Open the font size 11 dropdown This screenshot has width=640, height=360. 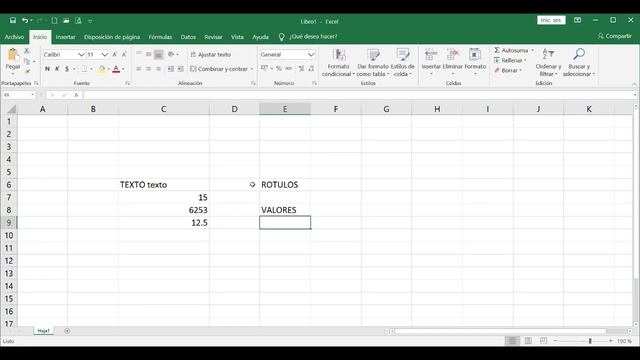(104, 54)
